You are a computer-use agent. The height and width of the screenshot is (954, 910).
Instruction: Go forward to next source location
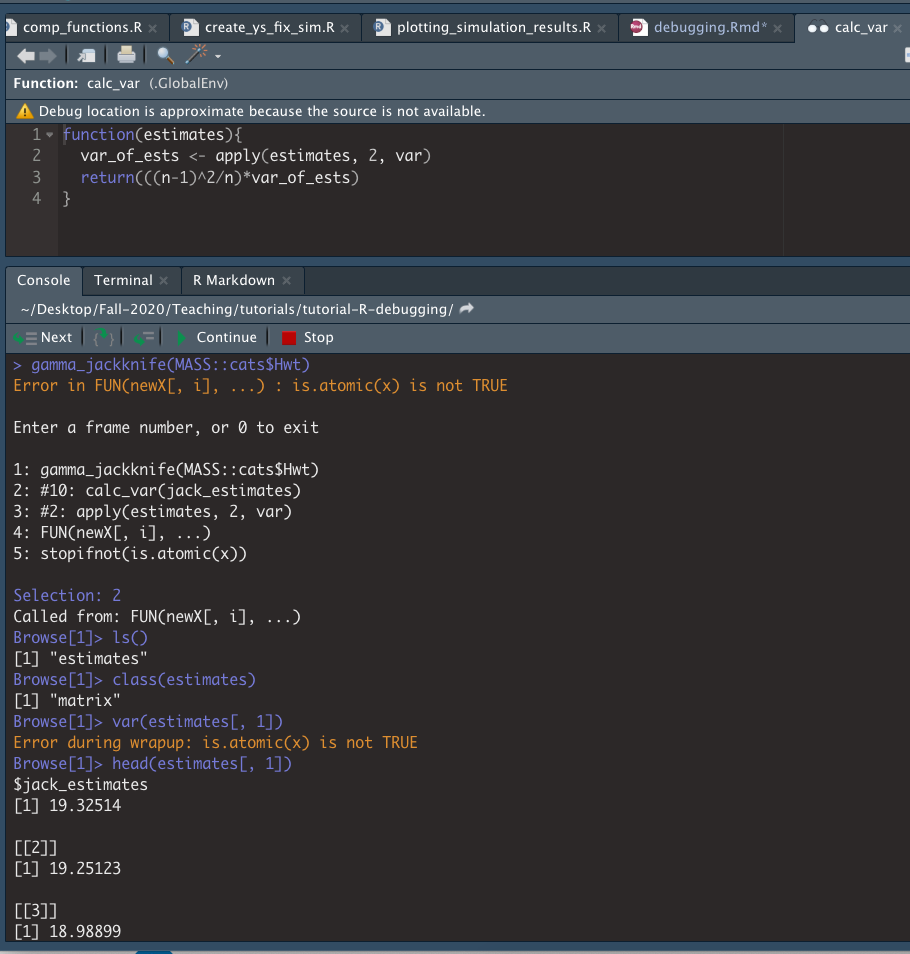48,56
